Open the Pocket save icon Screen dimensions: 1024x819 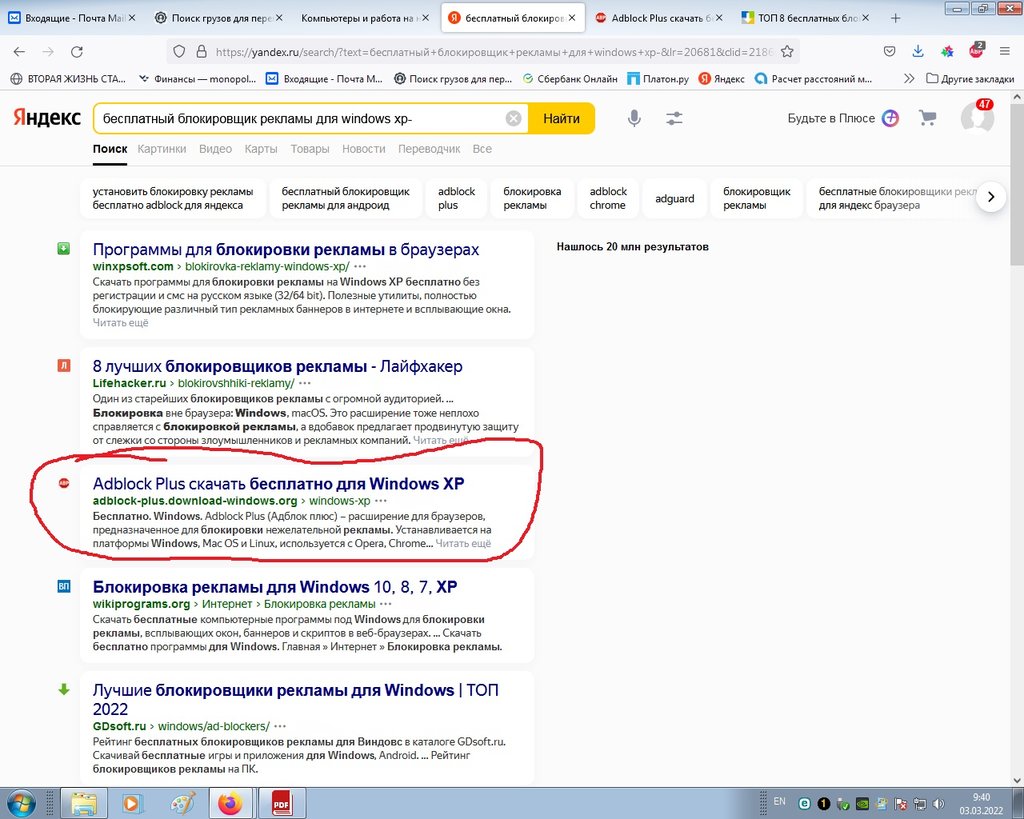point(889,52)
